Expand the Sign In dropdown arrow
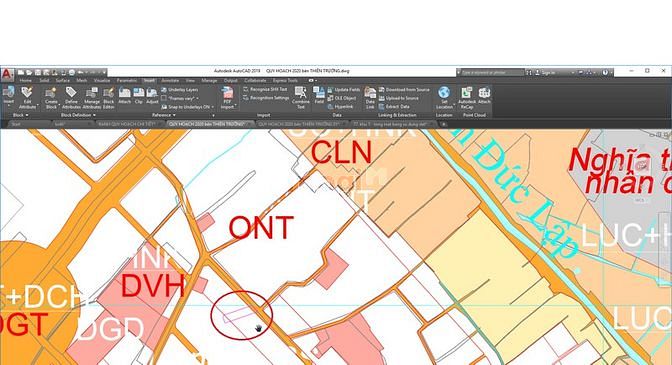672x365 pixels. point(573,73)
